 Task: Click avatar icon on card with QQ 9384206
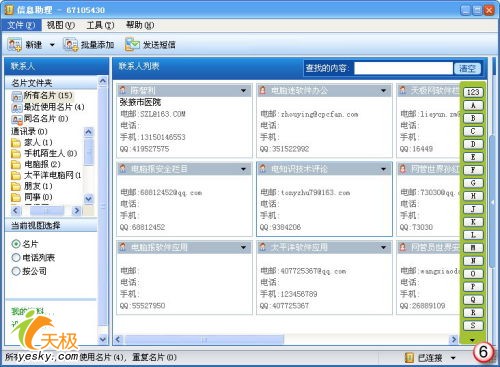[263, 169]
